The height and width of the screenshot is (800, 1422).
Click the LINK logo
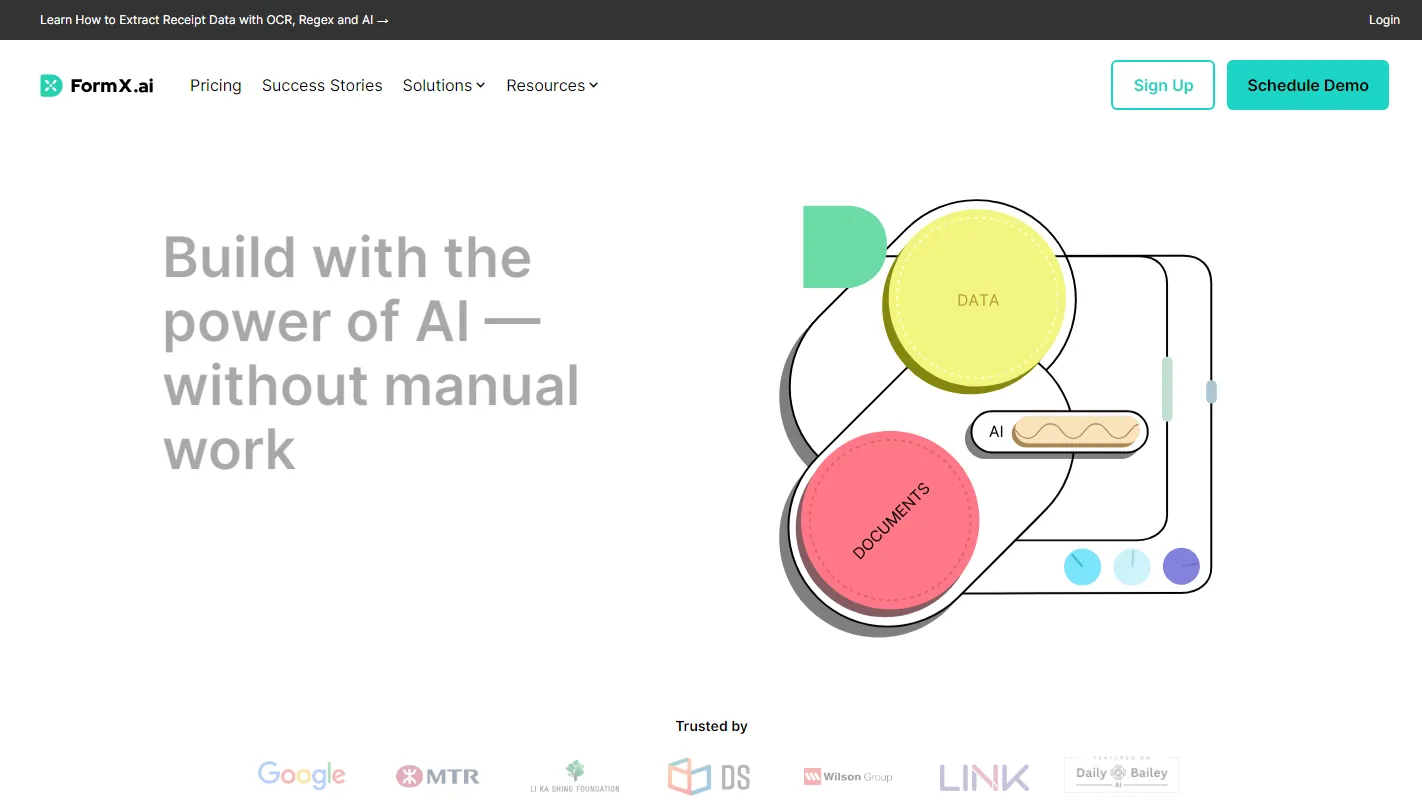[x=984, y=776]
